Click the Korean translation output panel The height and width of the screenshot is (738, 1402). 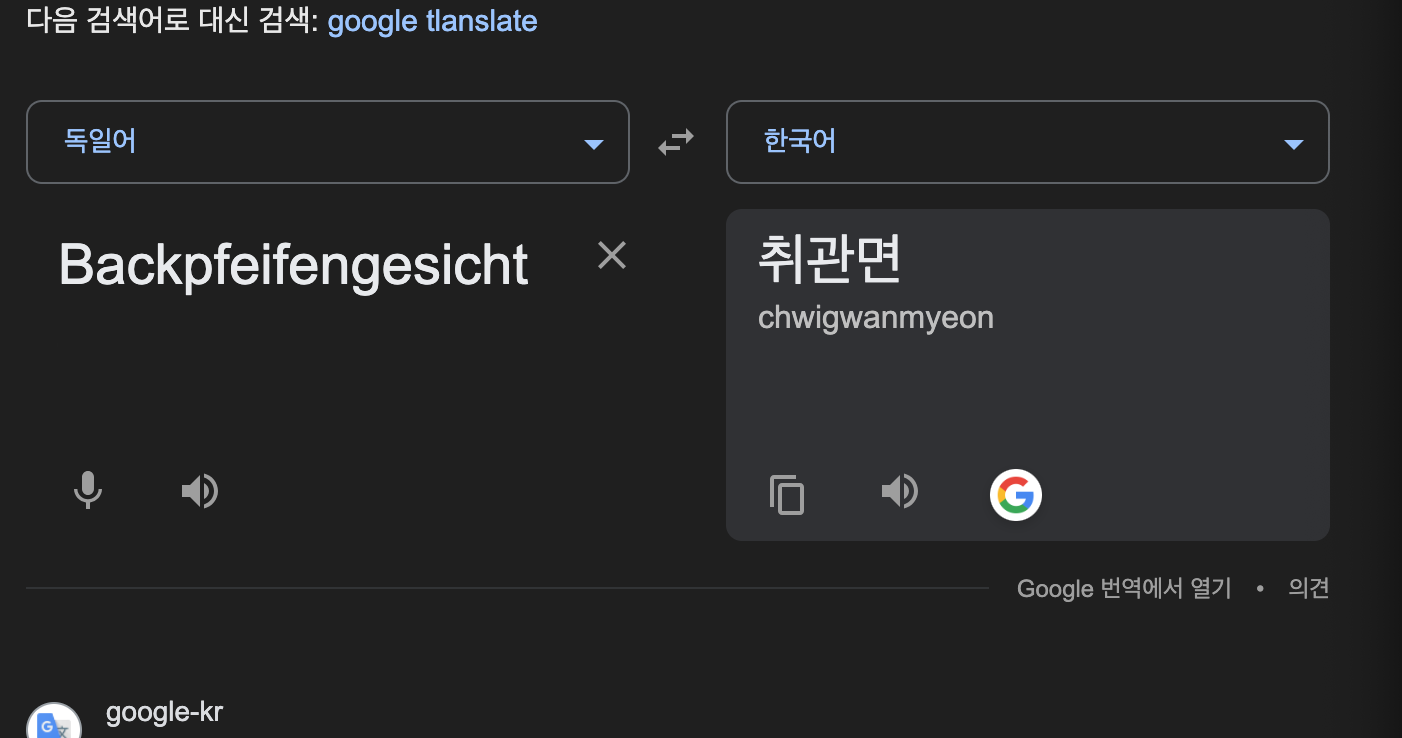(1028, 374)
